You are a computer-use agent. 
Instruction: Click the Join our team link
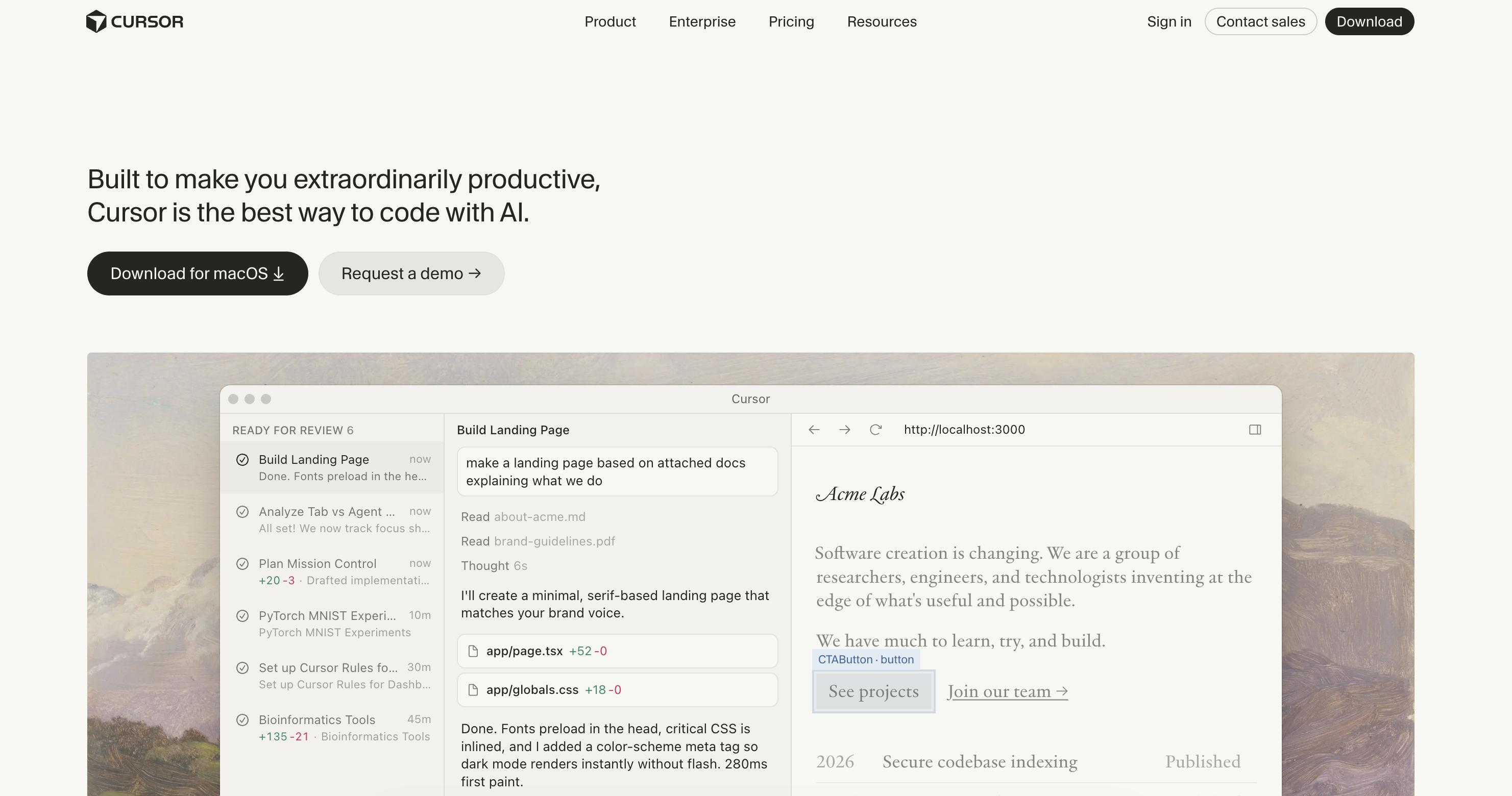tap(1007, 691)
